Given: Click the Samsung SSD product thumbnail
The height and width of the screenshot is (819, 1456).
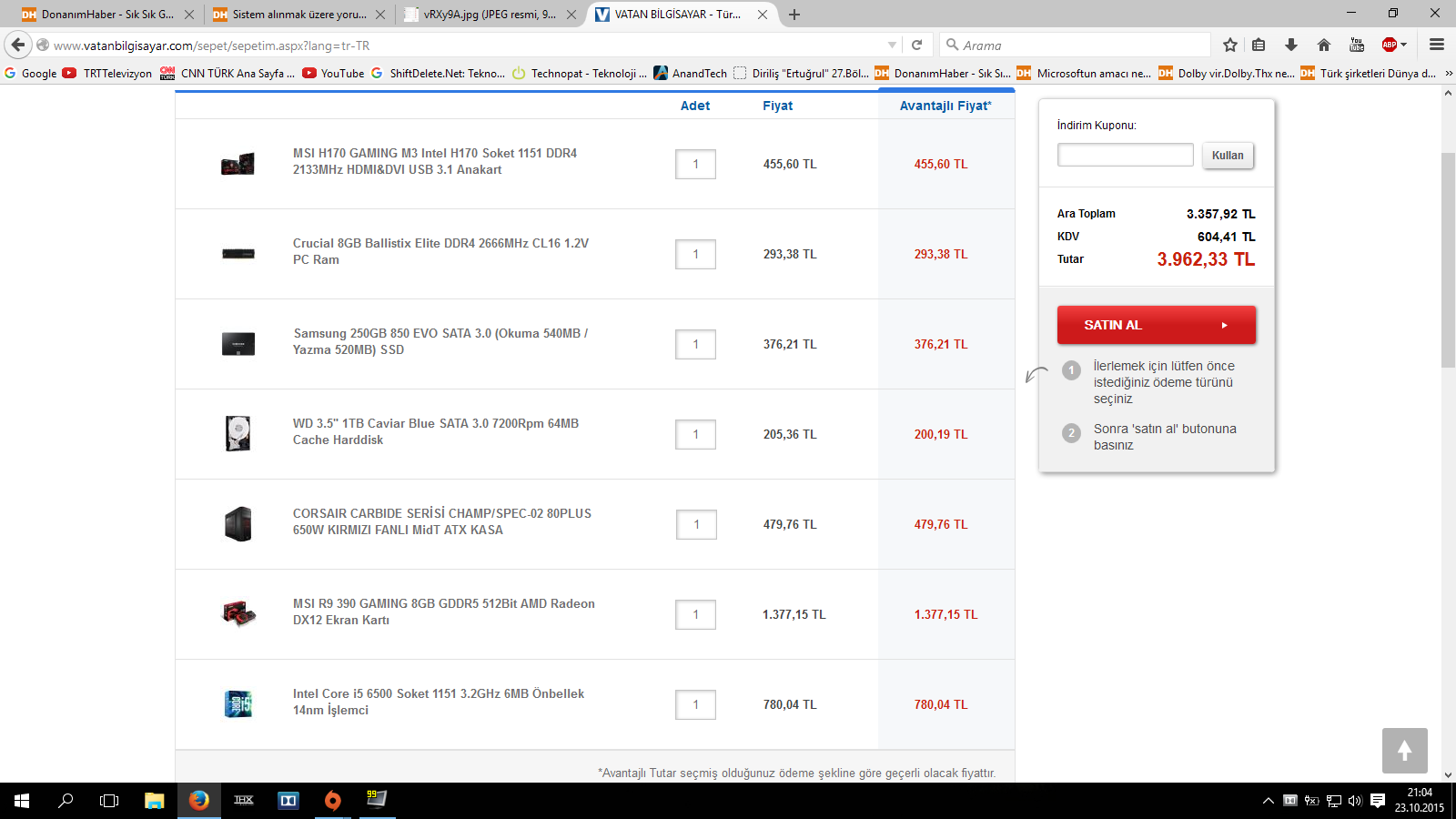Looking at the screenshot, I should pos(238,344).
